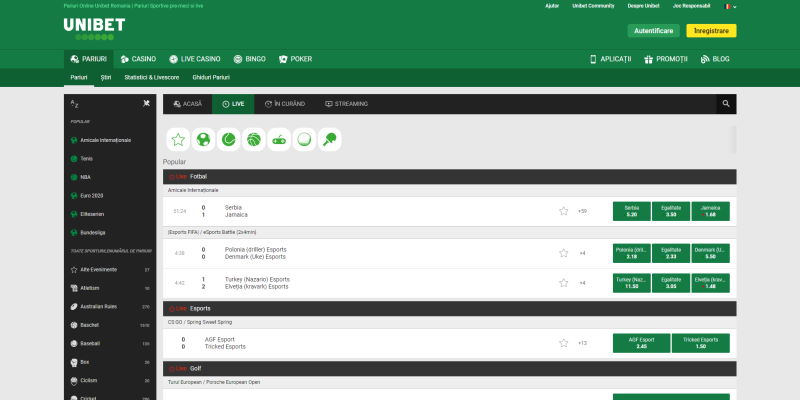Bet on Turkey (Nazario) at 11.50
Image resolution: width=800 pixels, height=400 pixels.
[x=632, y=283]
